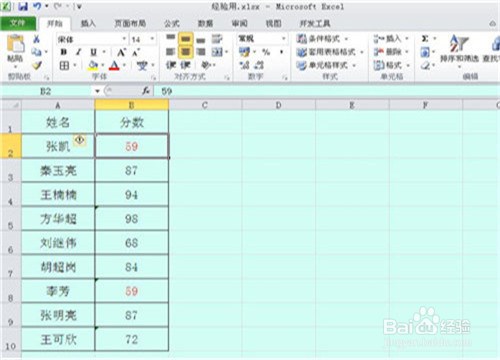Toggle wrap text in cell
This screenshot has height=360, width=500.
pos(217,39)
